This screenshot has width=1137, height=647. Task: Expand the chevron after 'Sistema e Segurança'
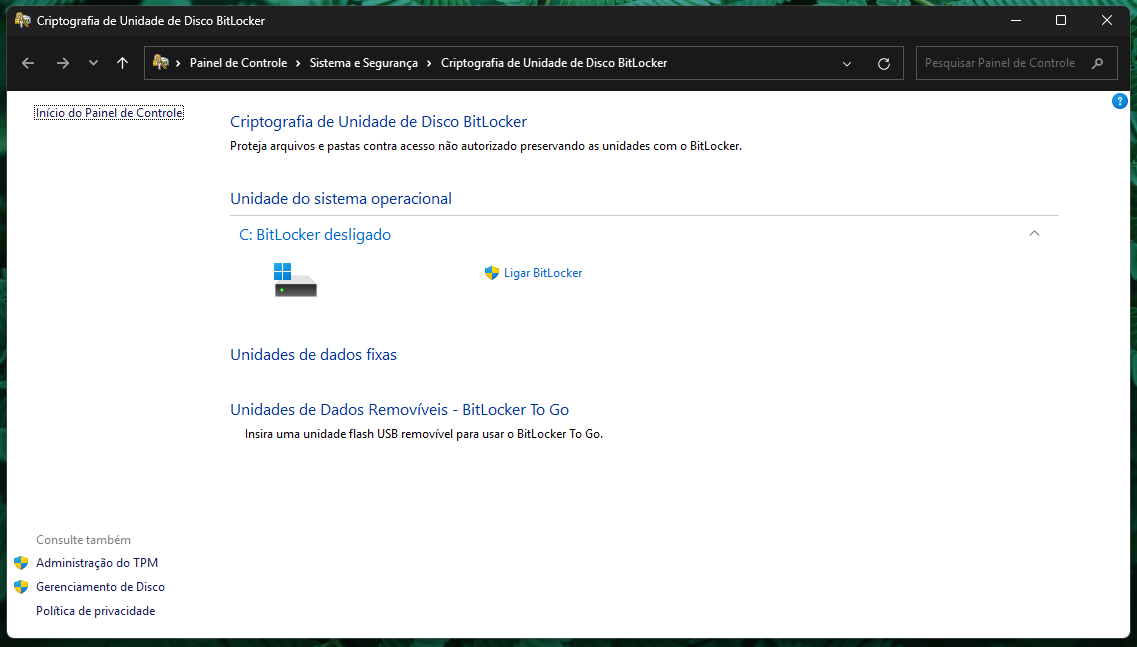(x=429, y=63)
